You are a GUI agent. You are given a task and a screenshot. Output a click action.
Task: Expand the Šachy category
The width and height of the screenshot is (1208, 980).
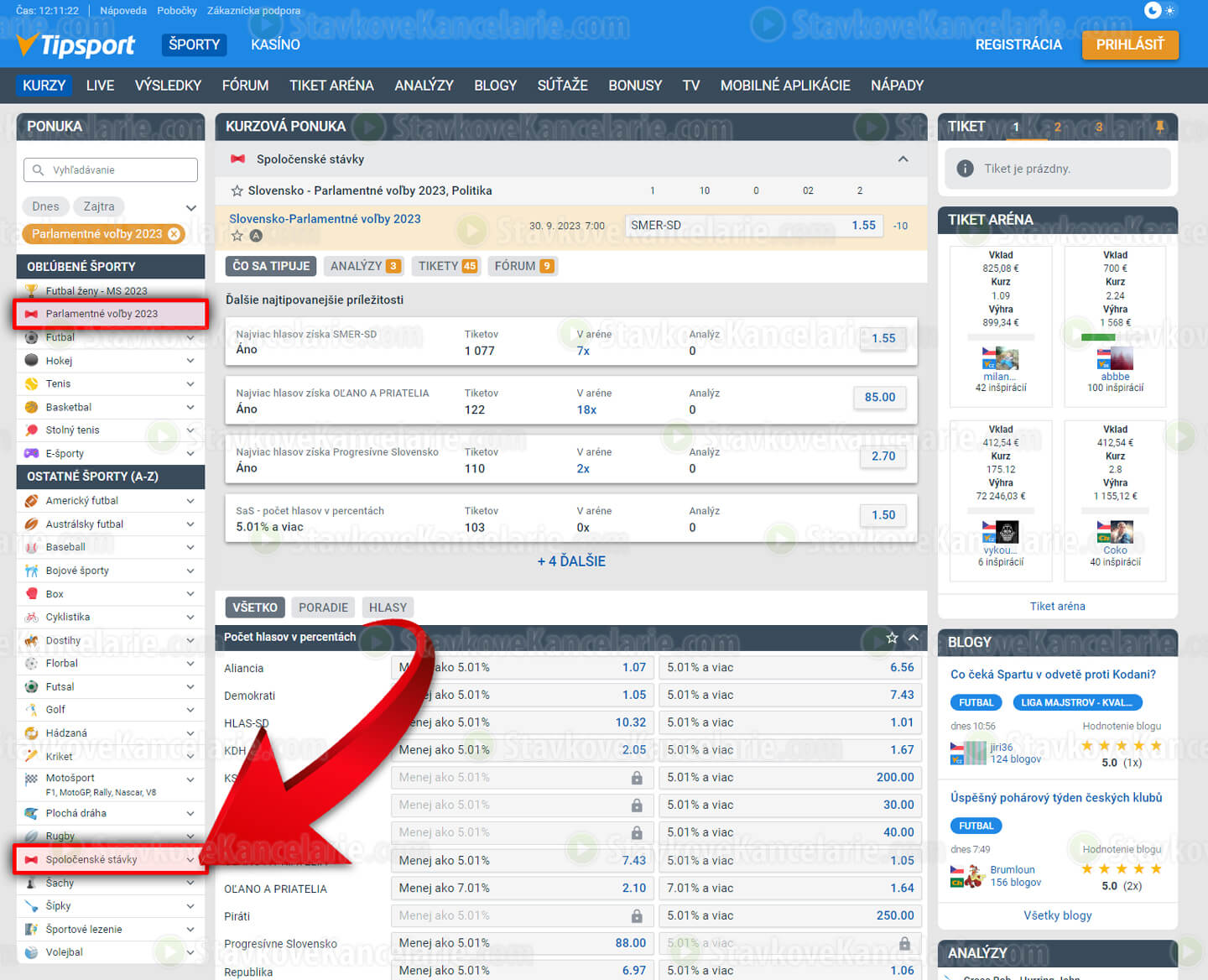point(190,883)
